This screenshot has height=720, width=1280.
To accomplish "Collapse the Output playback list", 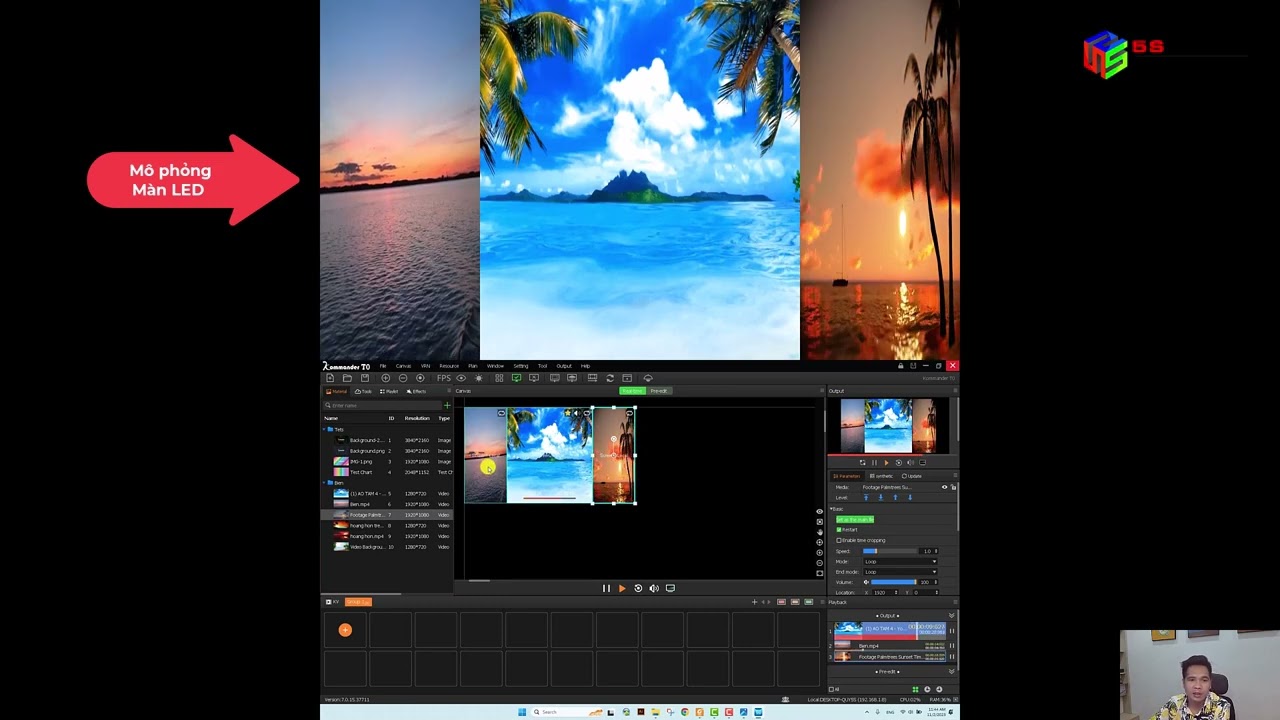I will (951, 616).
